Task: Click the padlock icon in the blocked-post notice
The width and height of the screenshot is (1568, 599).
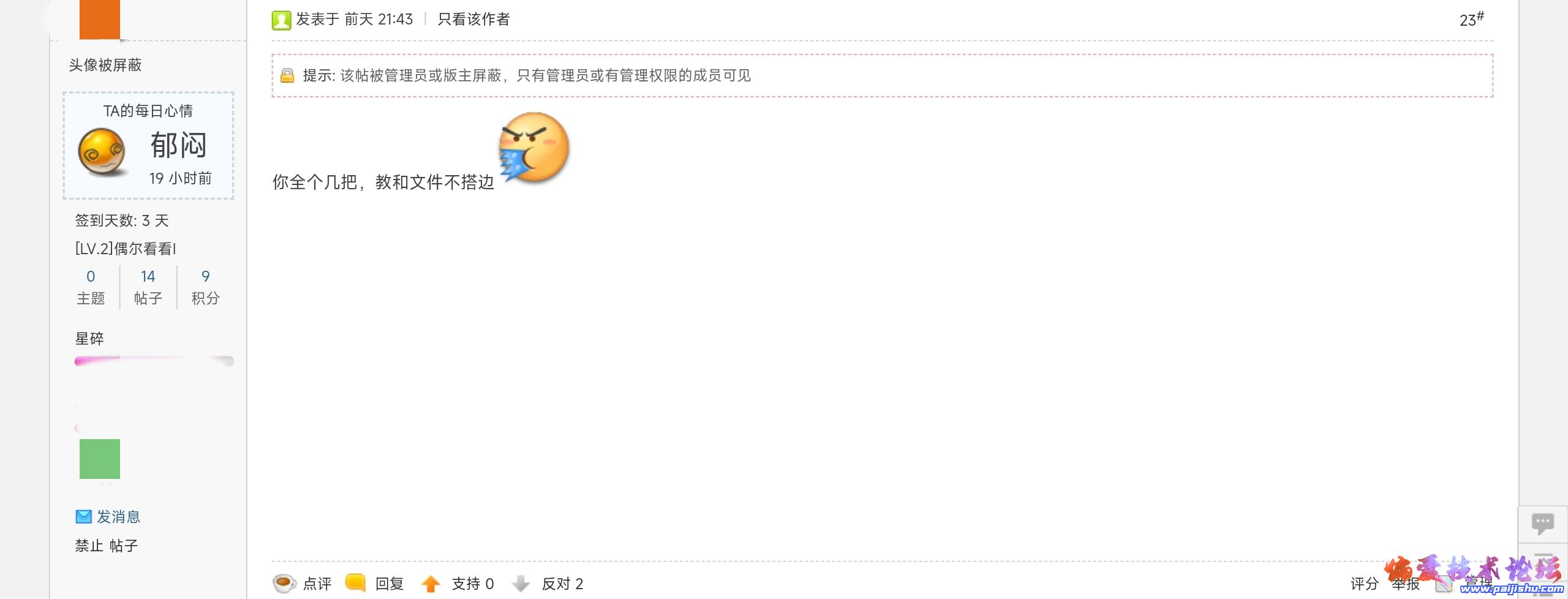Action: click(x=287, y=75)
